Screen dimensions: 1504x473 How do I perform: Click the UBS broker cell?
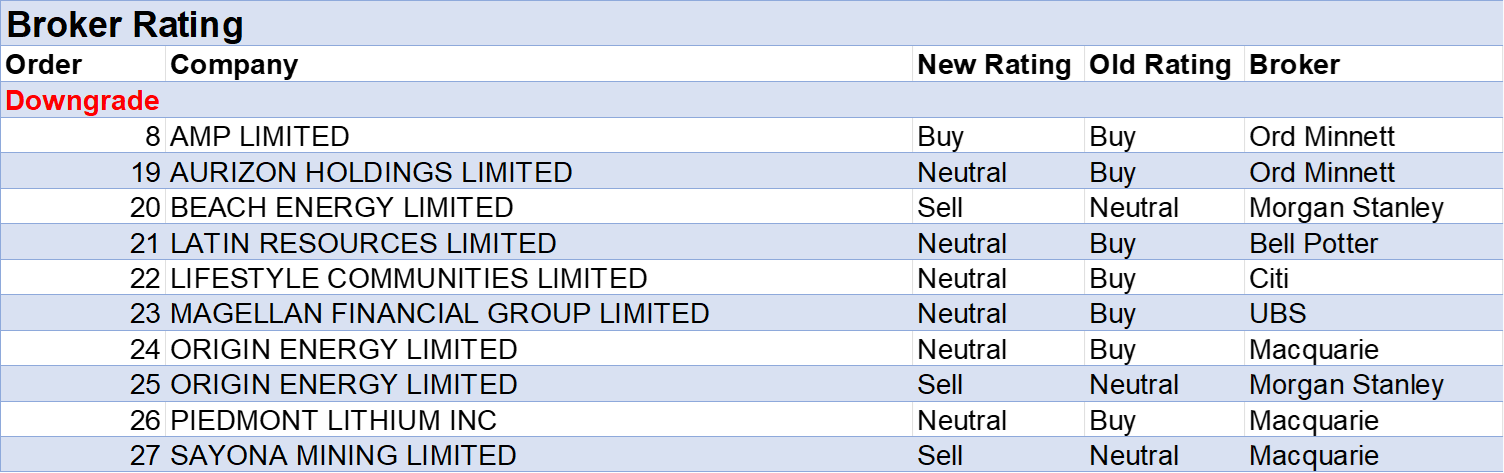point(1278,313)
